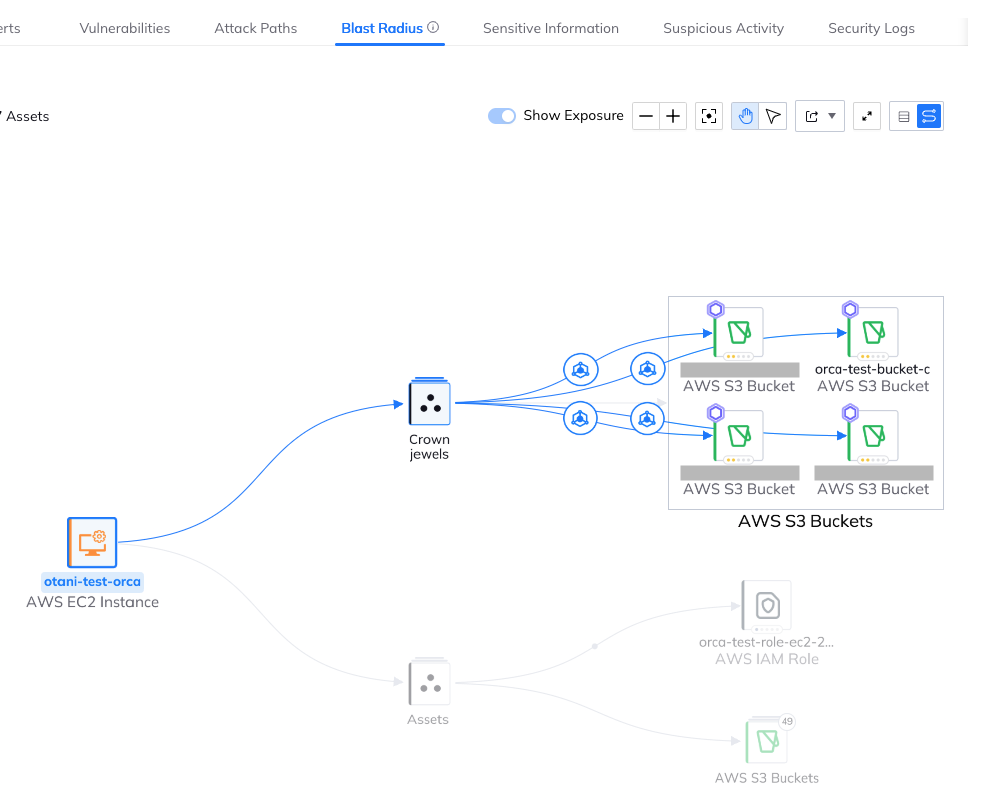Click the AWS S3 Buckets group title
Screen dimensions: 989x810
click(805, 521)
